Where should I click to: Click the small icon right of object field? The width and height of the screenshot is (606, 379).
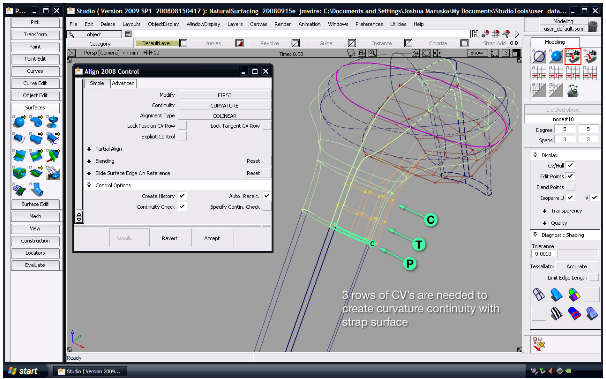(x=128, y=34)
